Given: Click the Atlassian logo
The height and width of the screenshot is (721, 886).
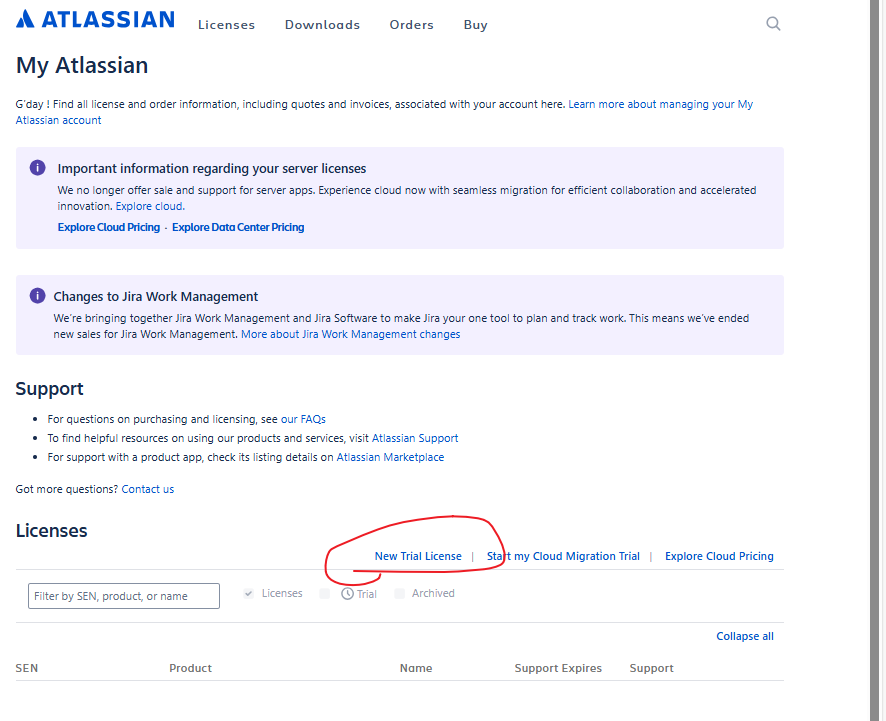Looking at the screenshot, I should [95, 19].
